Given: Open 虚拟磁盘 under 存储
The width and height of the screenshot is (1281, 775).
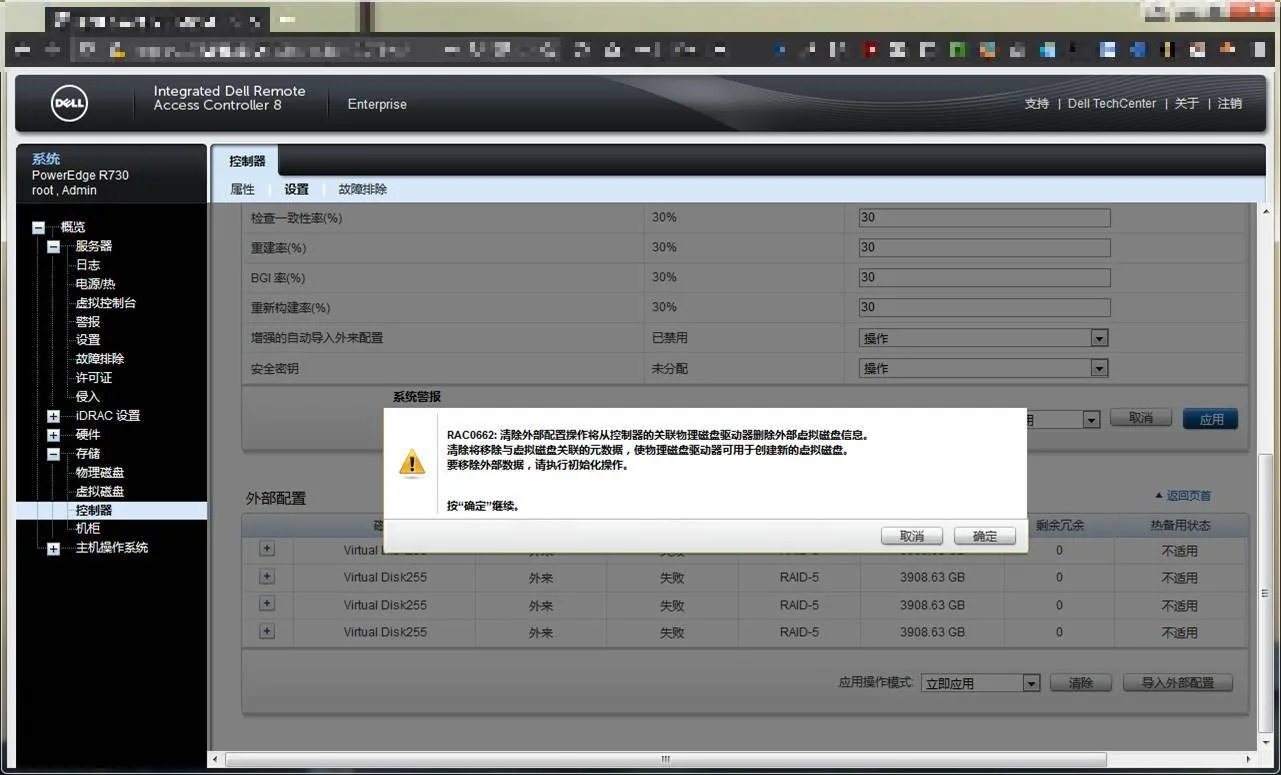Looking at the screenshot, I should [100, 492].
